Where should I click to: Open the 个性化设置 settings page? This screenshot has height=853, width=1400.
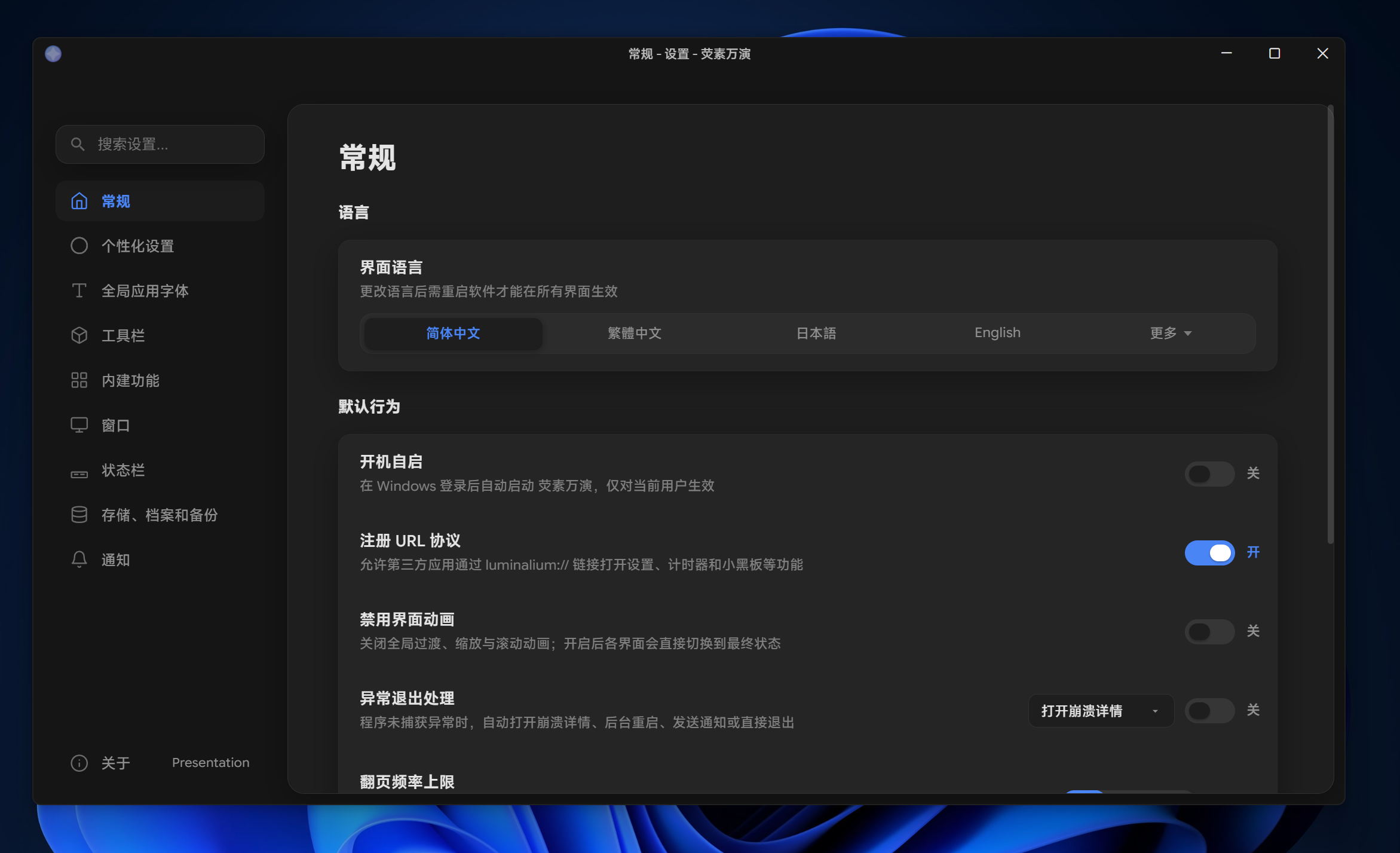[160, 246]
